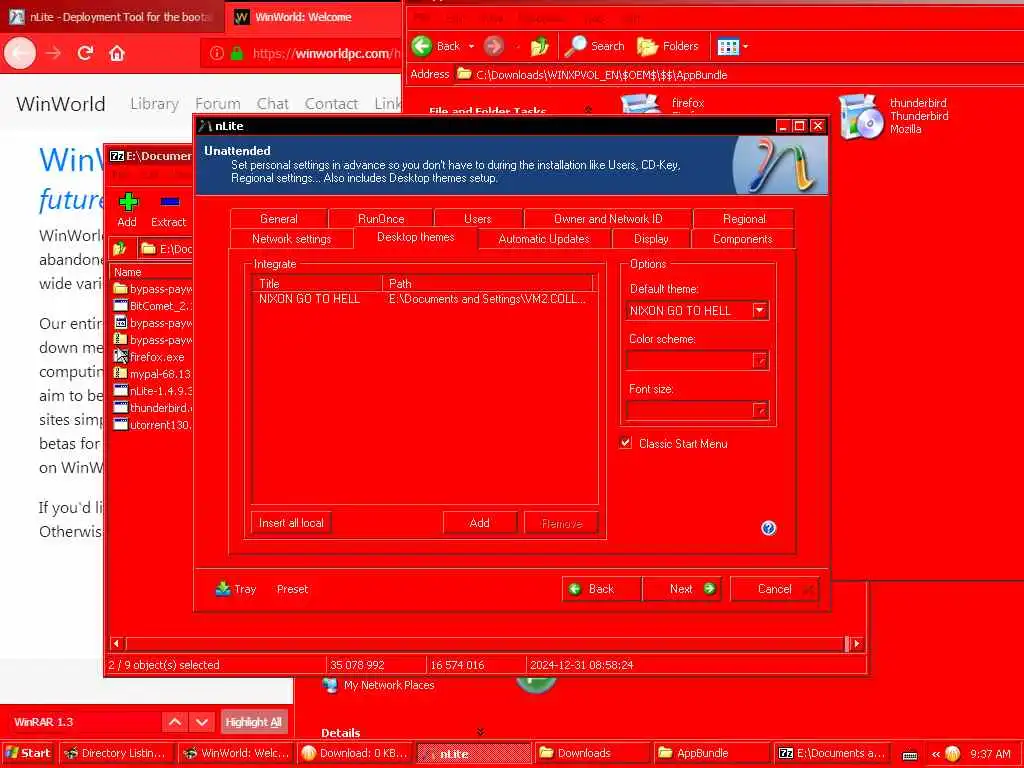
Task: Expand the Details panel chevron in Explorer
Action: click(481, 732)
